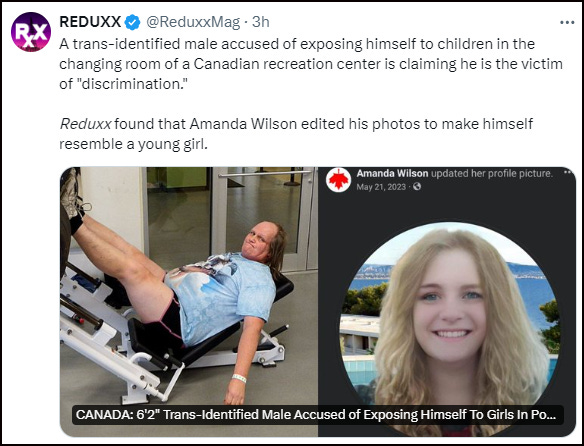Open the tweet's three-dot more options menu

tap(567, 23)
